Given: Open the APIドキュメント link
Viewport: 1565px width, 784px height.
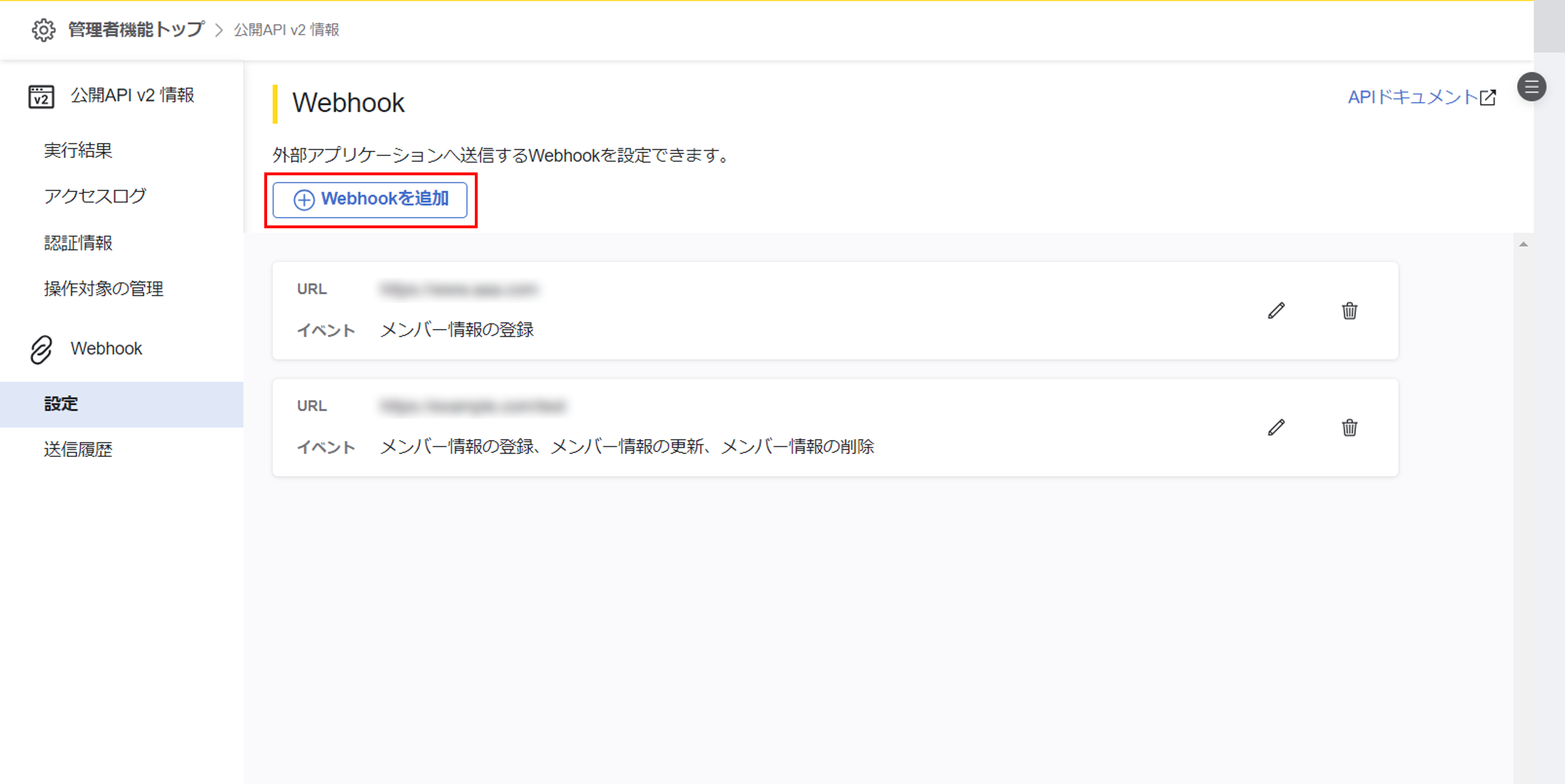Looking at the screenshot, I should 1412,97.
